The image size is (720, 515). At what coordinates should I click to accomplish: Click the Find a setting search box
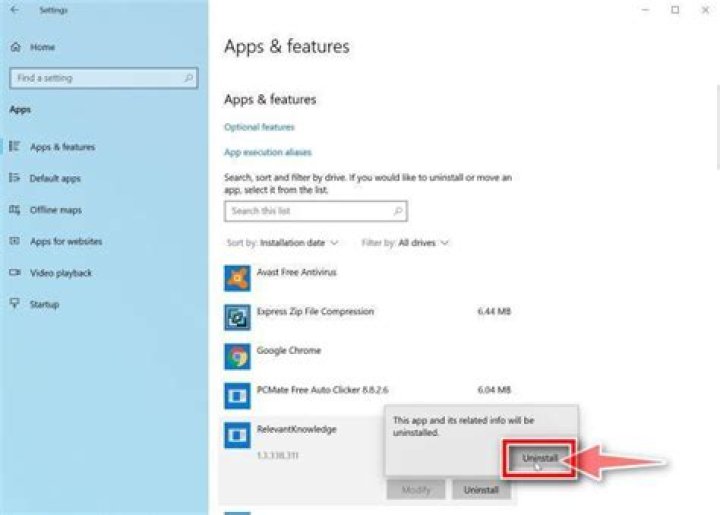pos(96,78)
